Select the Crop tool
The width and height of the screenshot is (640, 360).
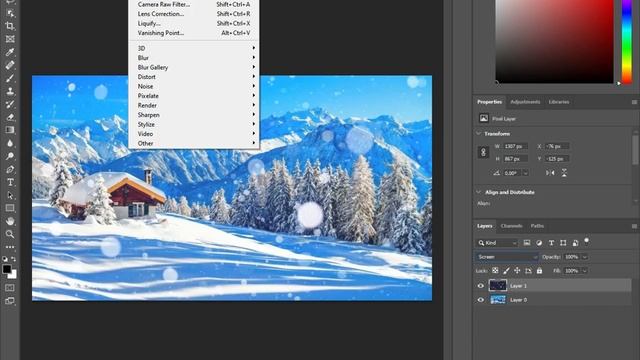click(x=10, y=26)
